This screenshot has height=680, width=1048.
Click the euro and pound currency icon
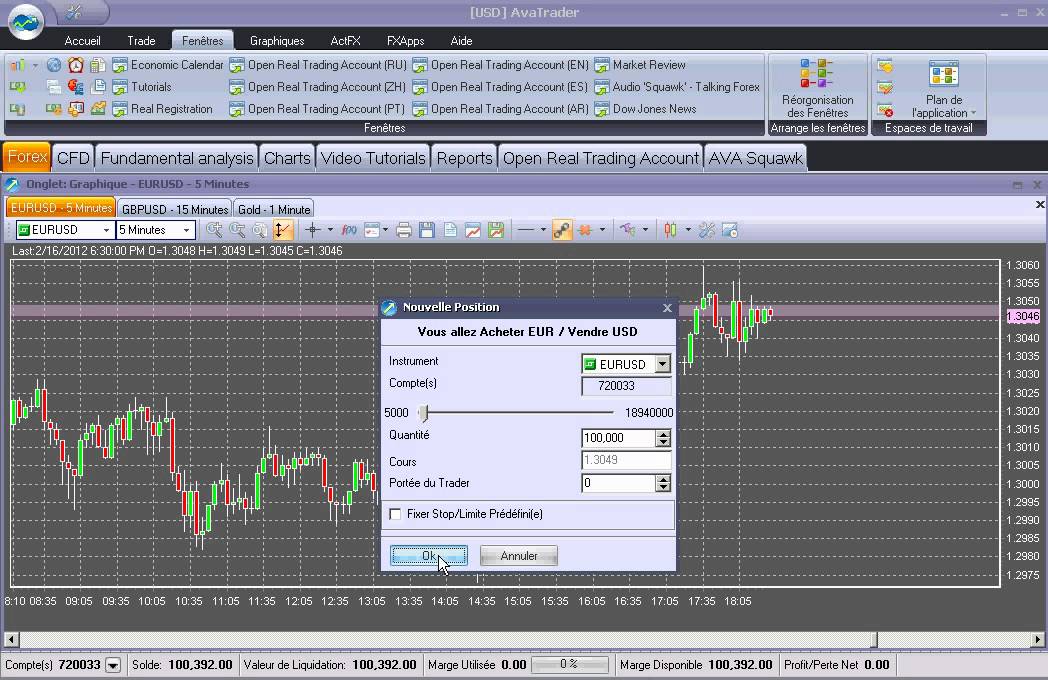point(76,87)
